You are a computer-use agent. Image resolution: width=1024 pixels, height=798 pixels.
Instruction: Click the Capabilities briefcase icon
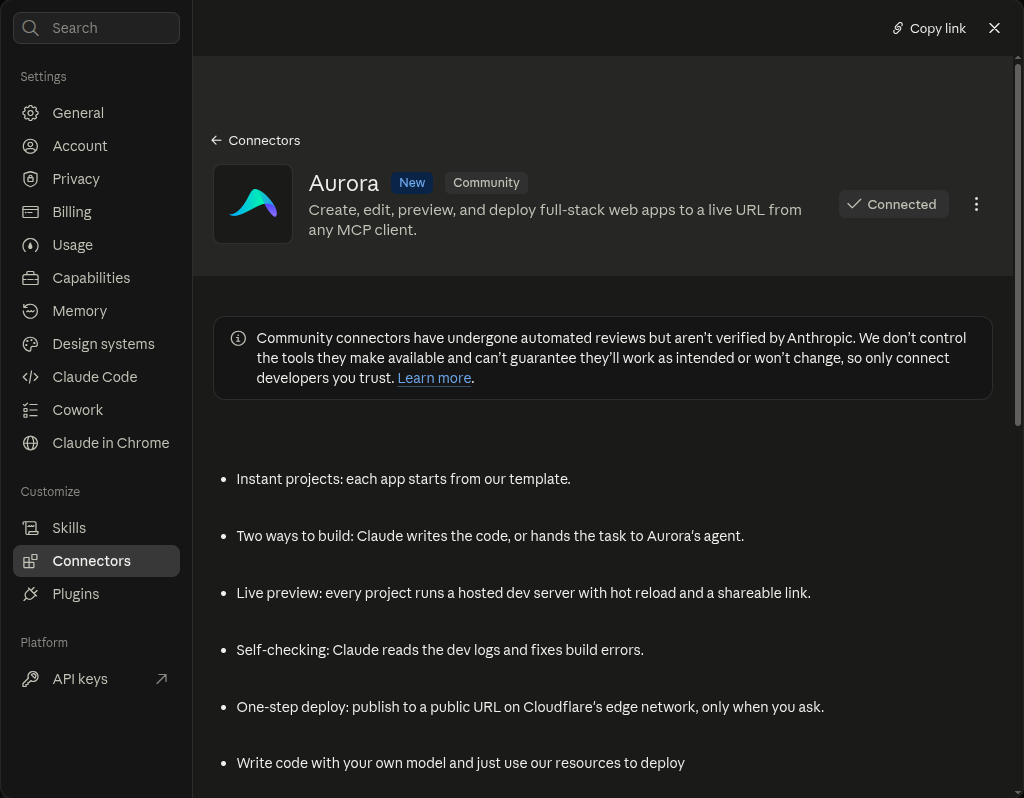click(30, 278)
